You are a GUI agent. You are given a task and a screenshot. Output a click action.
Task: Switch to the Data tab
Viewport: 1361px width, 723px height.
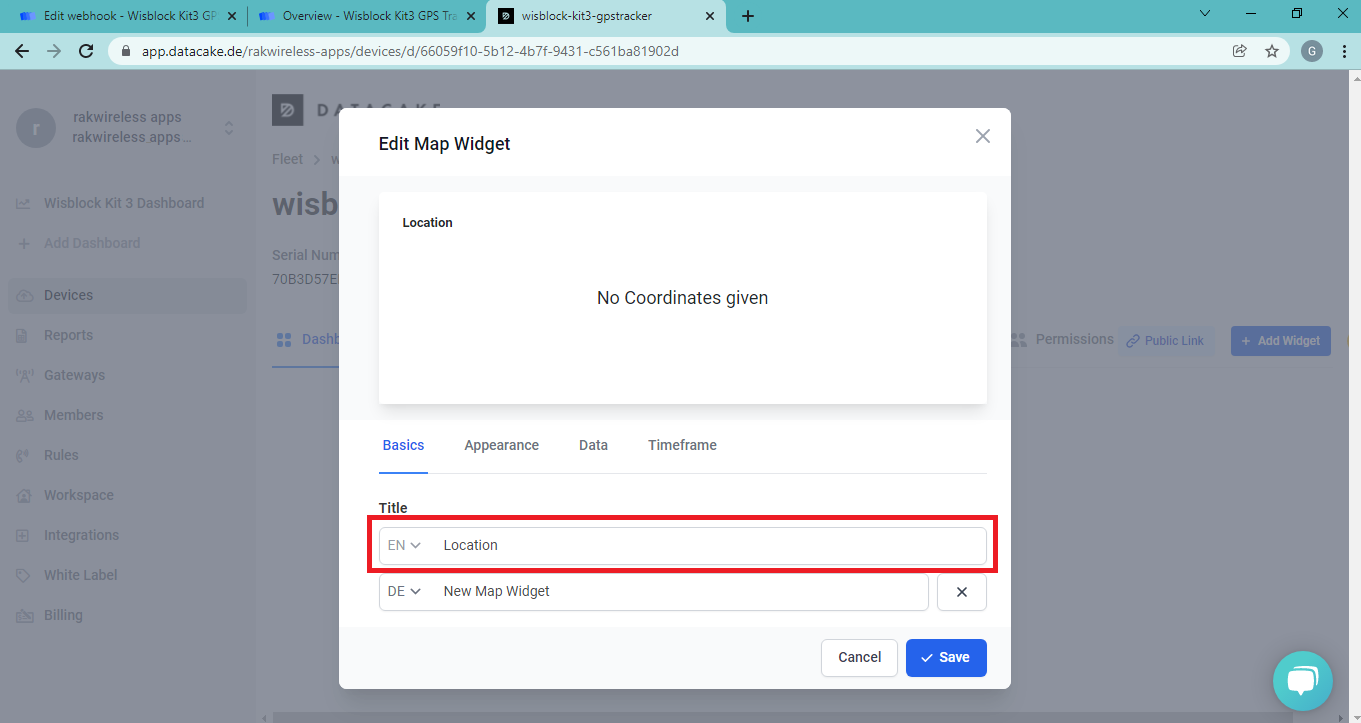(x=593, y=445)
